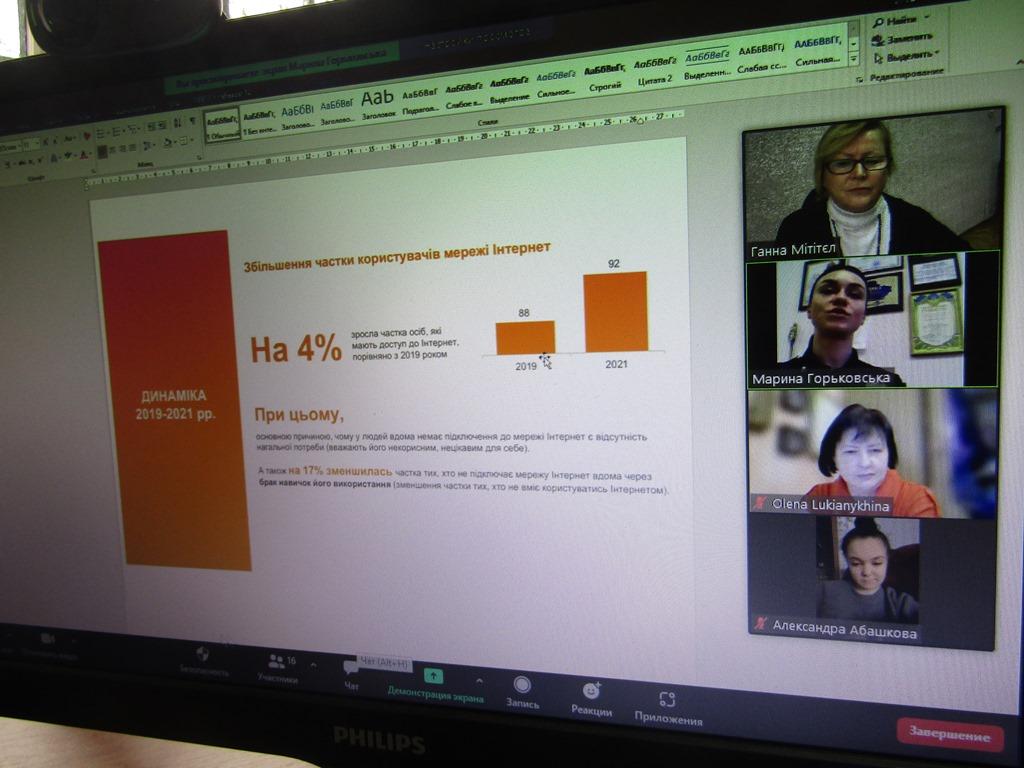Open the Styles pane dialog launcher
This screenshot has width=1024, height=768.
859,79
